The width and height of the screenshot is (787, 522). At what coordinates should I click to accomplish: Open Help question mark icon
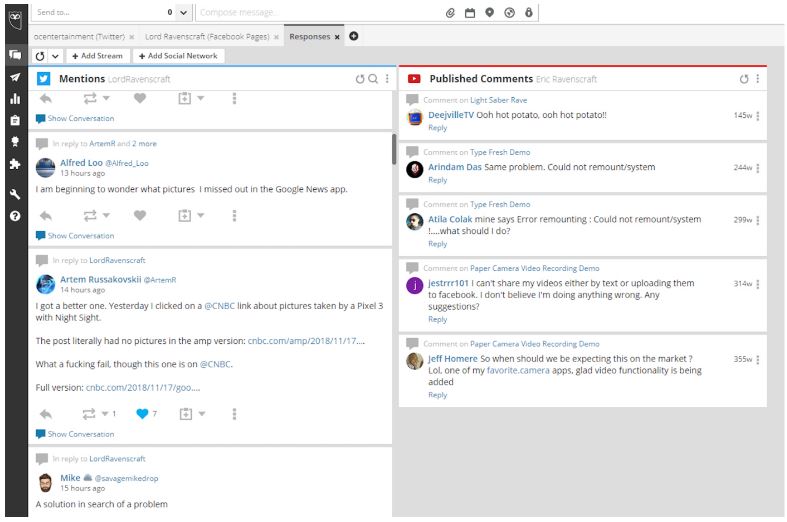click(16, 216)
